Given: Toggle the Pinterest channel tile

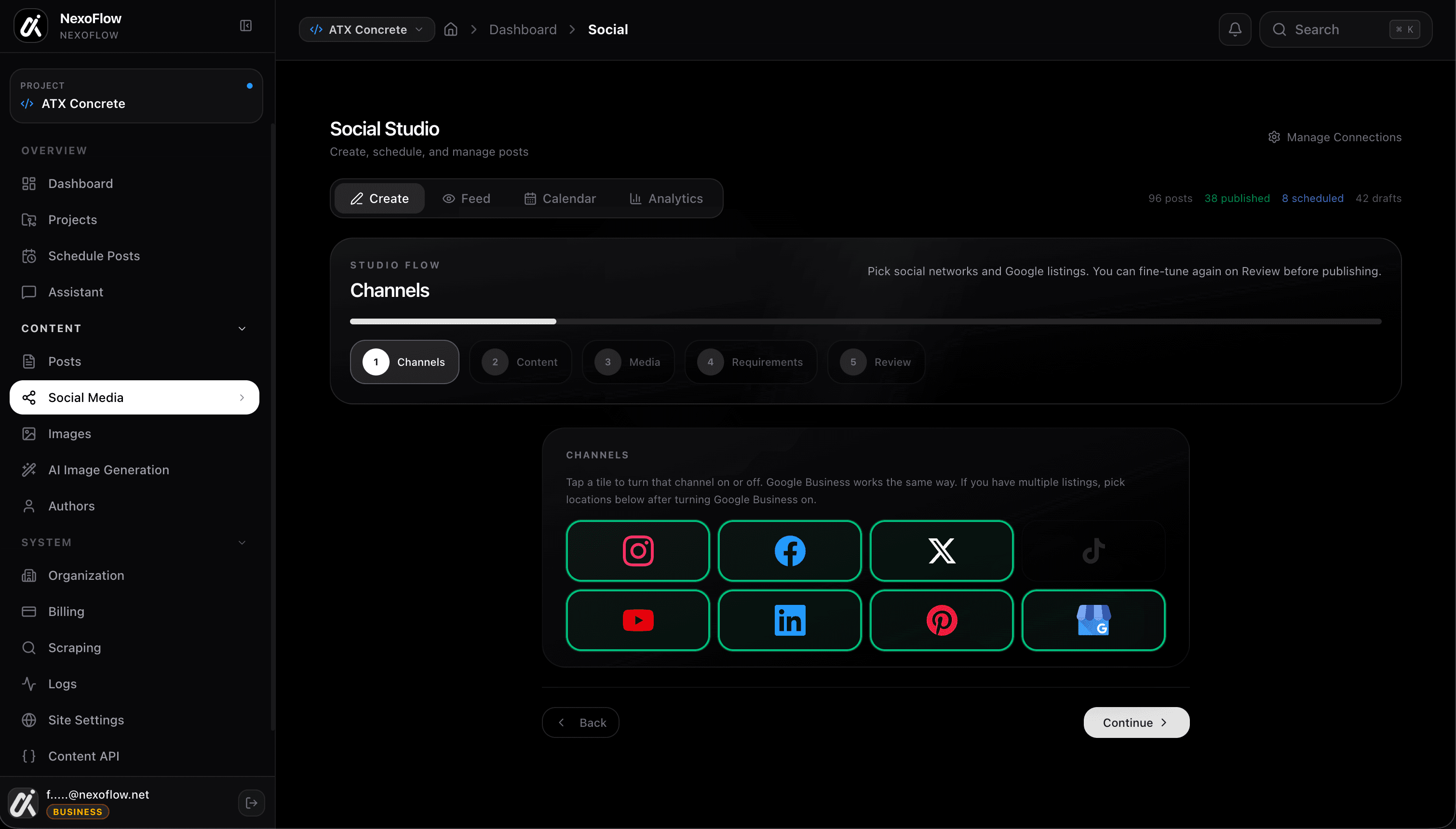Looking at the screenshot, I should pyautogui.click(x=941, y=620).
